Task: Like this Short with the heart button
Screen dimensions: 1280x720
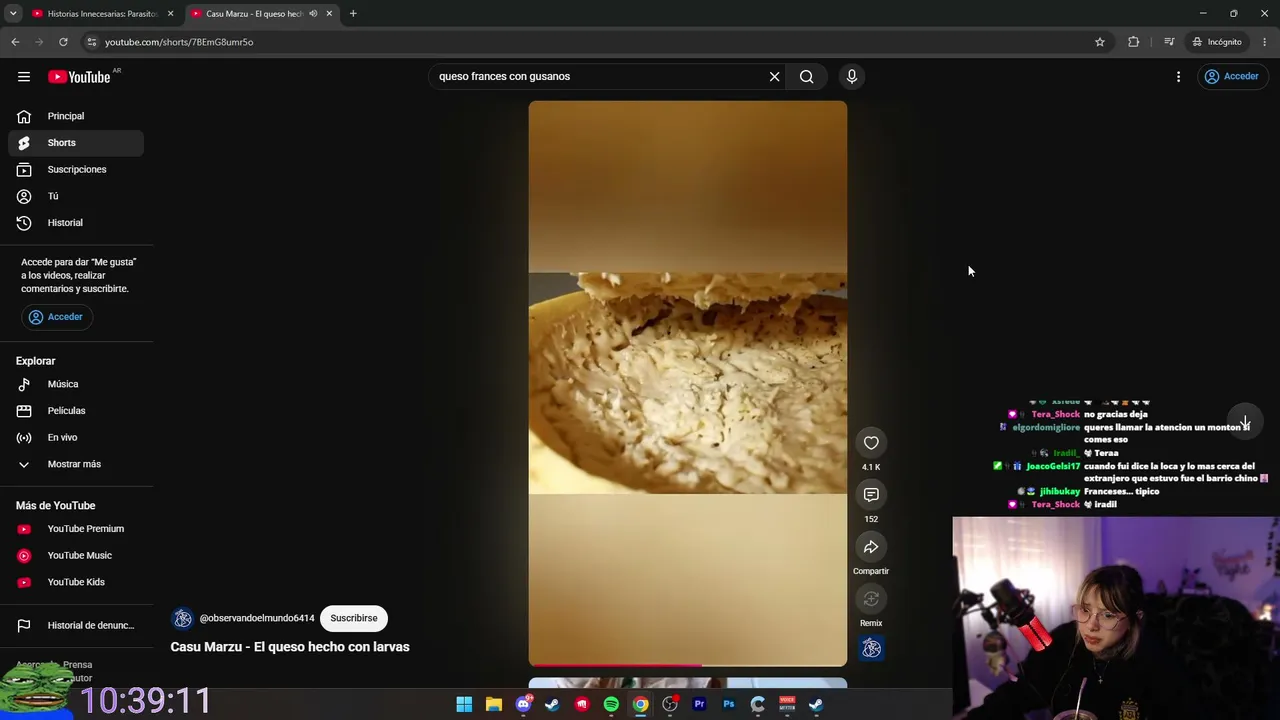Action: point(871,443)
